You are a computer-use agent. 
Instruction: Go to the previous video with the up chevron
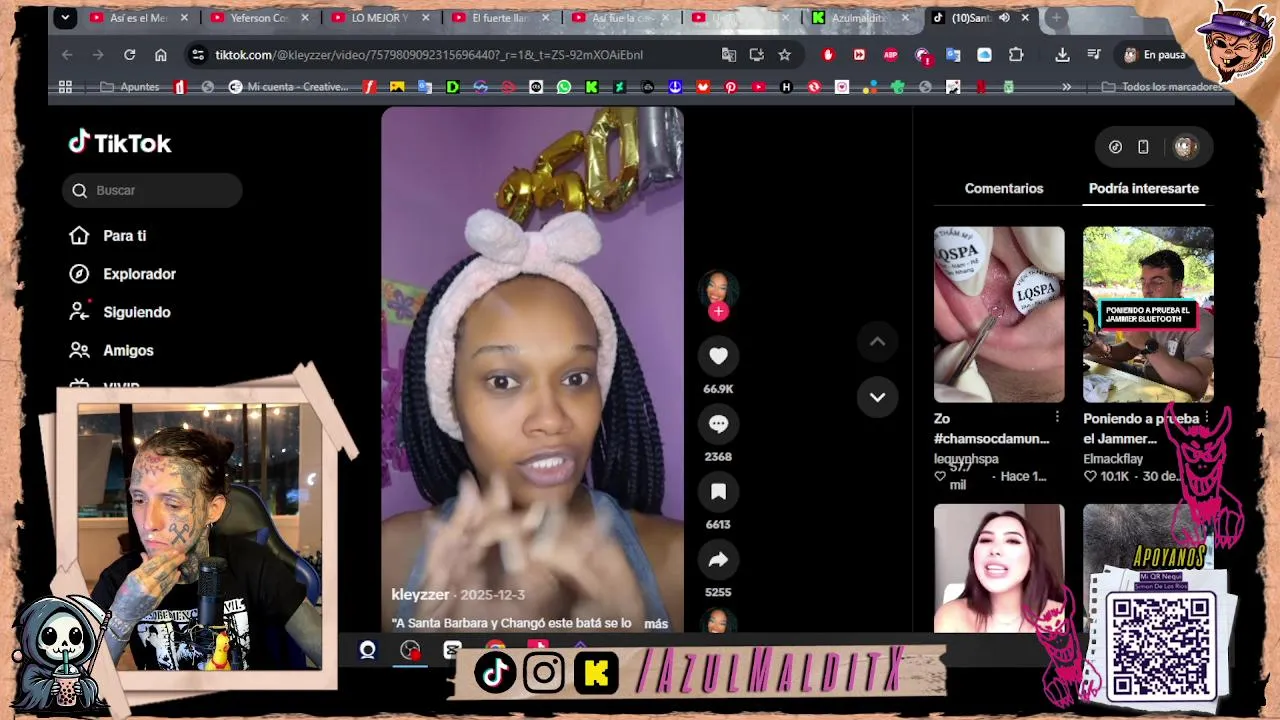[x=877, y=342]
